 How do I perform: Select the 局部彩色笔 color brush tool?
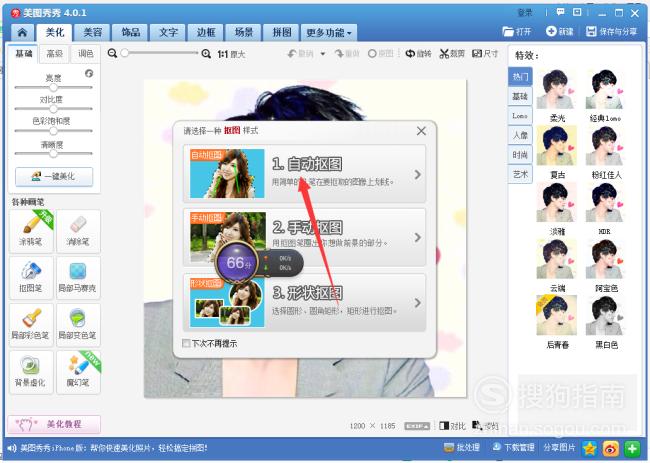click(x=31, y=325)
